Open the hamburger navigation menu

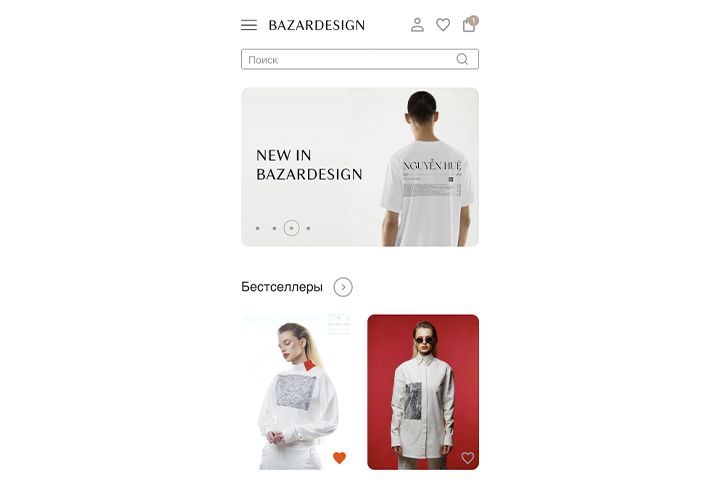(x=249, y=25)
